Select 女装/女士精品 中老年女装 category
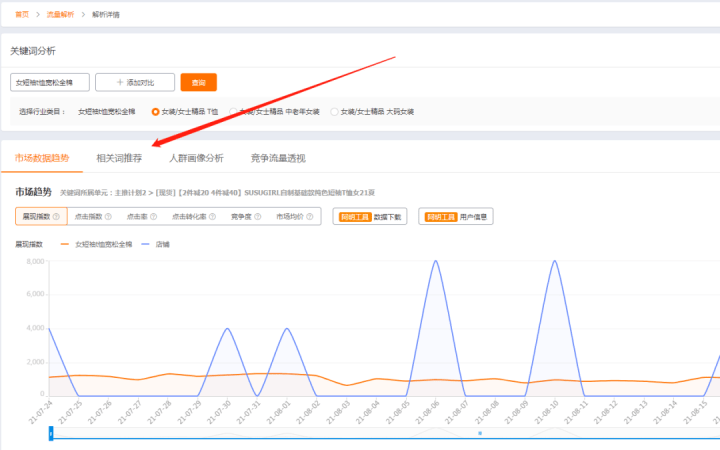 [234, 111]
